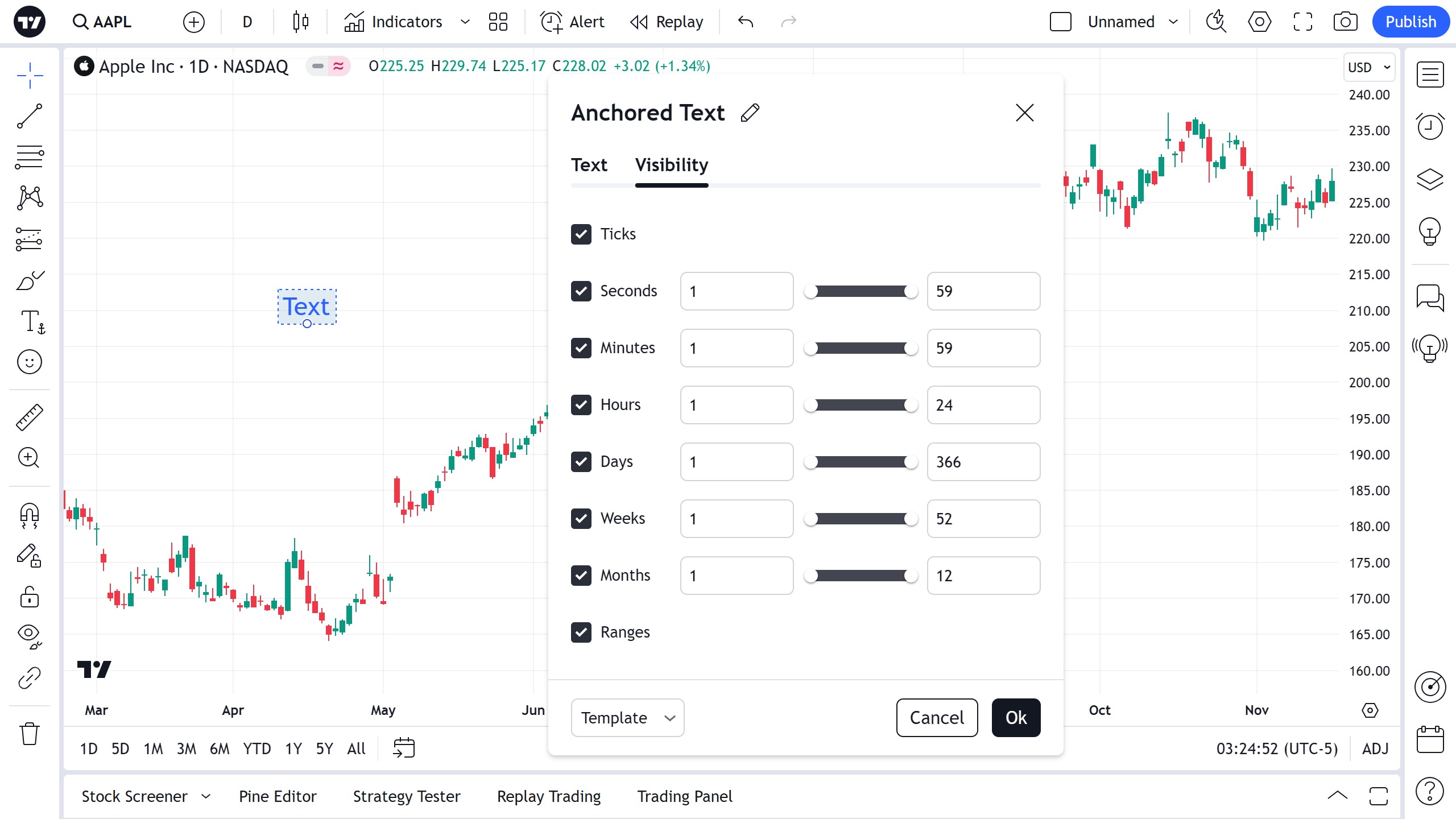Image resolution: width=1456 pixels, height=819 pixels.
Task: Open the layout grid selector
Action: (x=498, y=22)
